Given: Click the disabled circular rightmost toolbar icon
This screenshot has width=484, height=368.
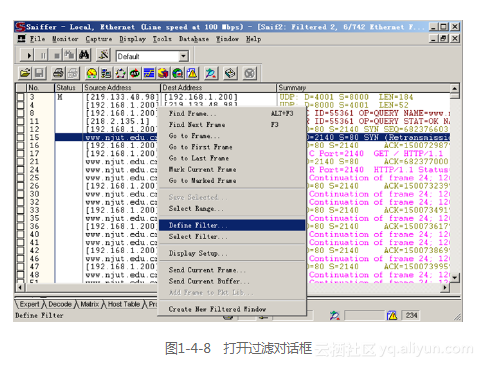Looking at the screenshot, I should (249, 73).
